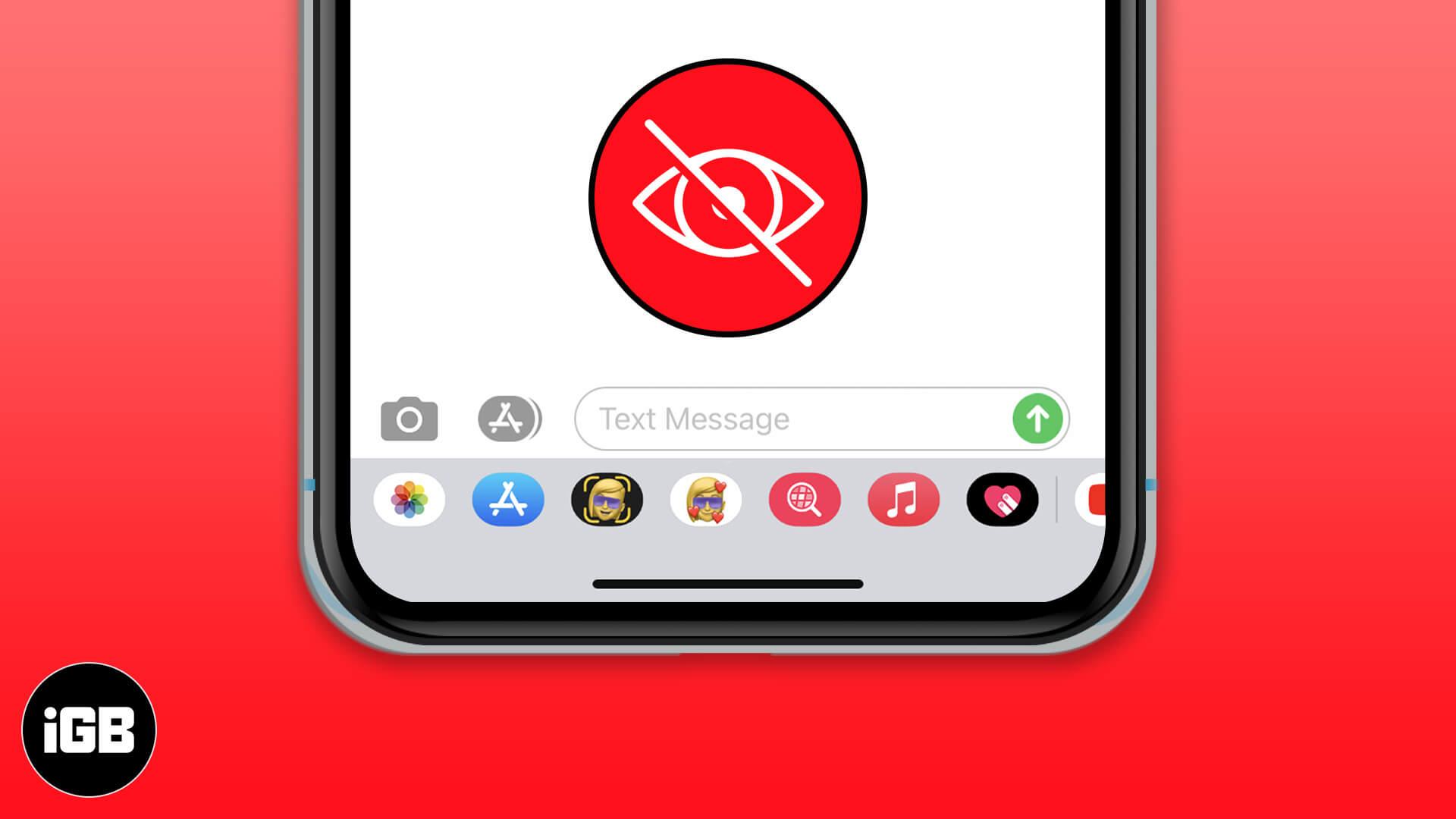Tap the iGB logo watermark badge
Viewport: 1456px width, 819px height.
[90, 728]
